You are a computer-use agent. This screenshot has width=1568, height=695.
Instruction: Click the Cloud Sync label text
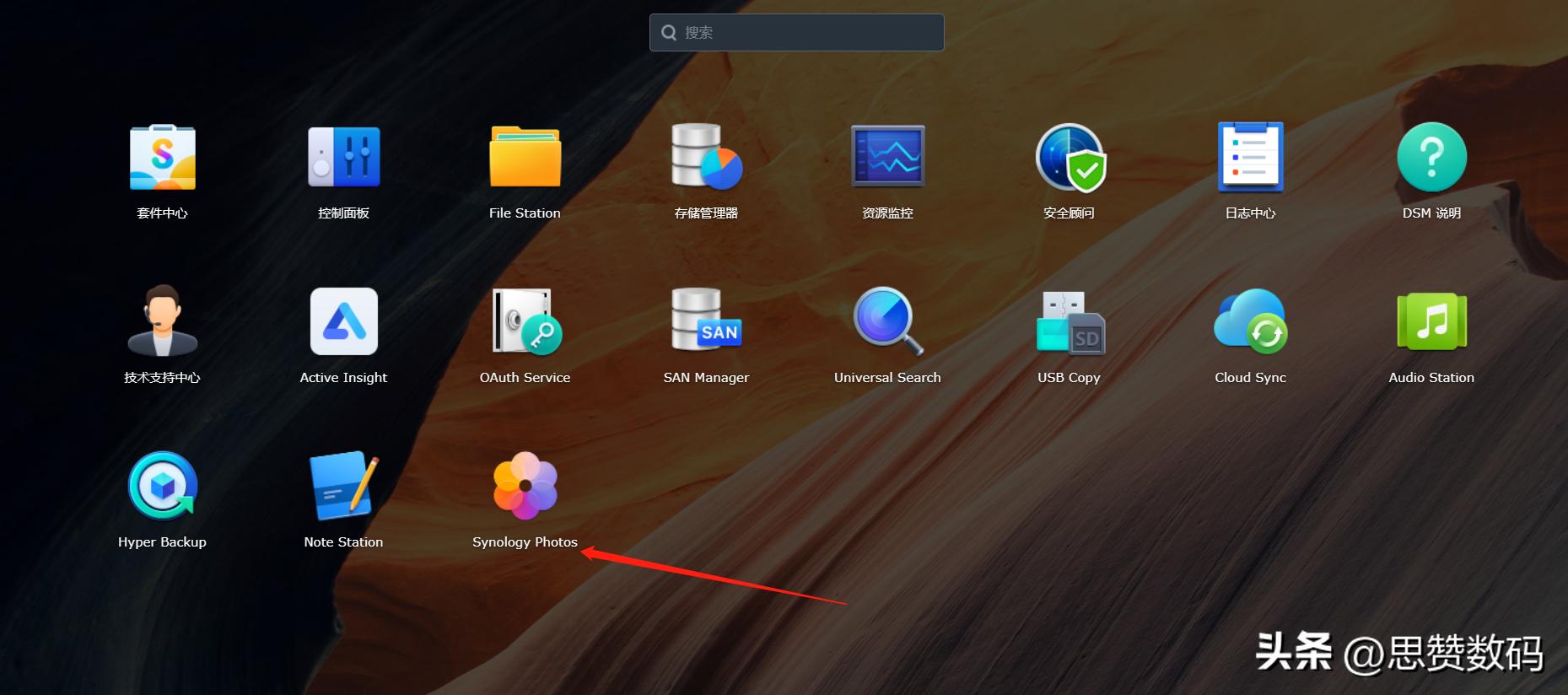tap(1250, 378)
